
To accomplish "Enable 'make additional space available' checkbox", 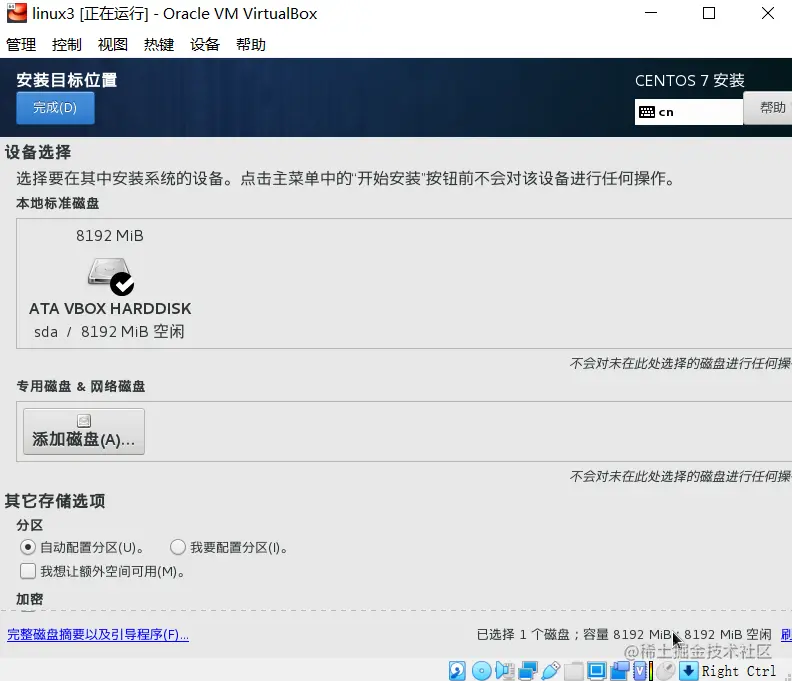I will pos(28,571).
